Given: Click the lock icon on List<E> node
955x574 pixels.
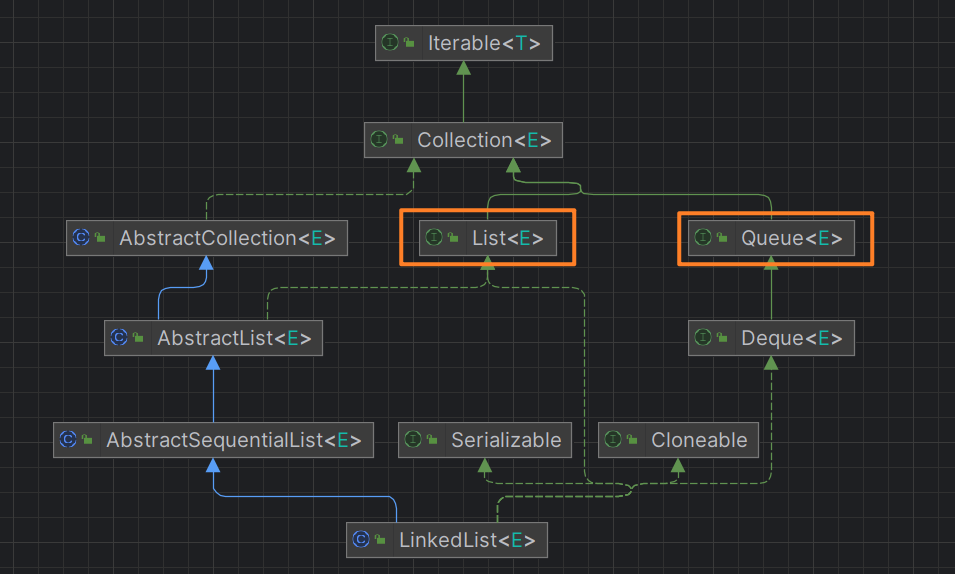Looking at the screenshot, I should (x=453, y=237).
